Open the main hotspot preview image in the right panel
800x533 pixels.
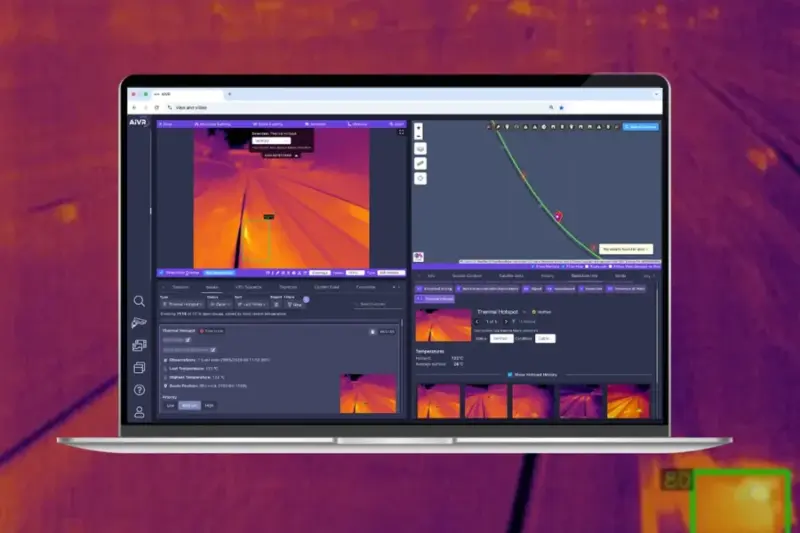(x=443, y=325)
